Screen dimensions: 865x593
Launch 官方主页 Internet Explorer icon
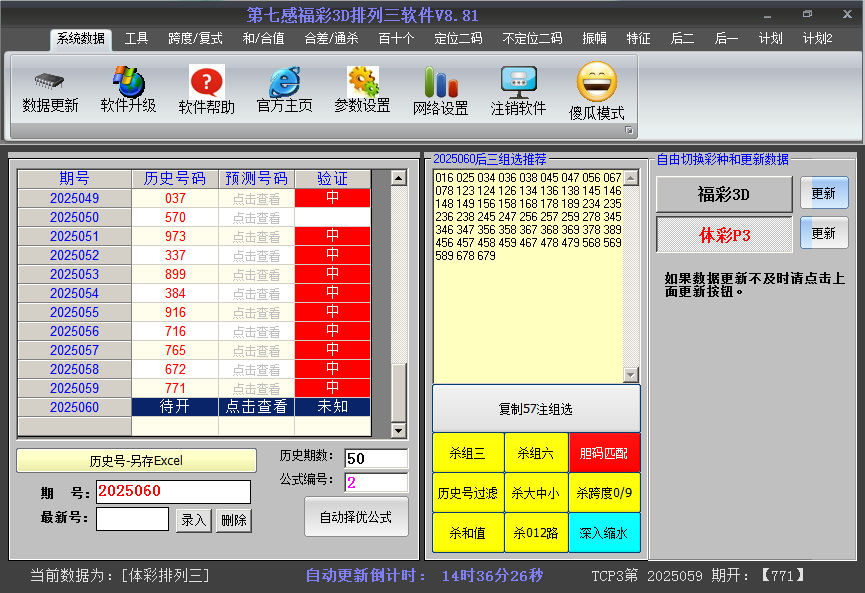point(285,82)
